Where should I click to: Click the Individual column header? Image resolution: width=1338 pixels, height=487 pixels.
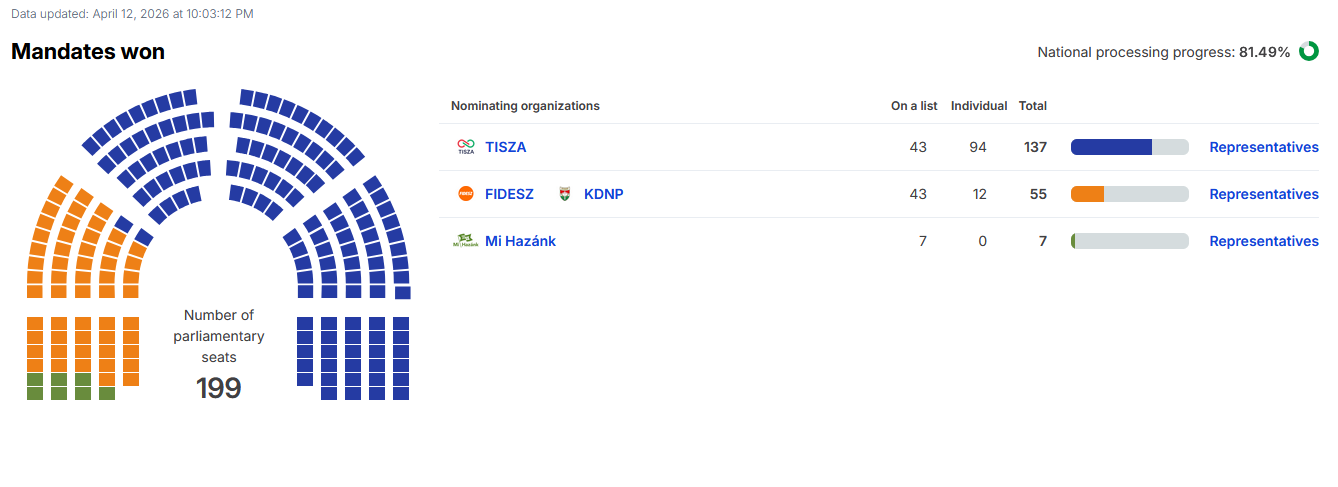(979, 106)
